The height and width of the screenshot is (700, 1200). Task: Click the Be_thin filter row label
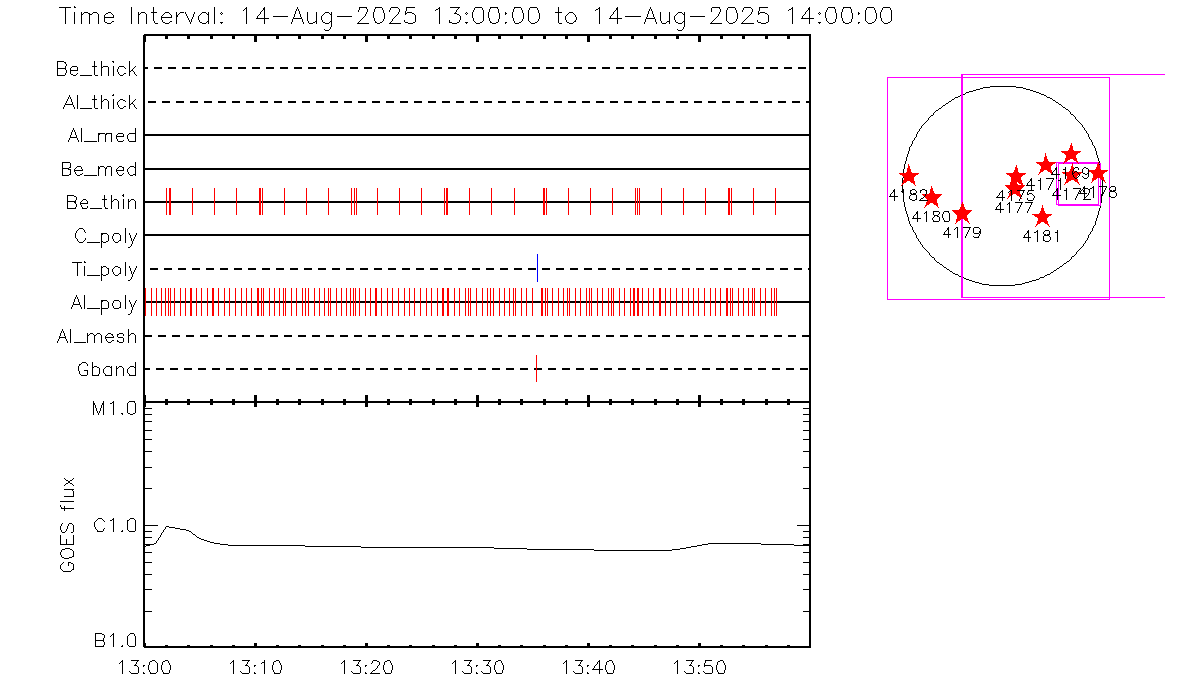pyautogui.click(x=101, y=203)
